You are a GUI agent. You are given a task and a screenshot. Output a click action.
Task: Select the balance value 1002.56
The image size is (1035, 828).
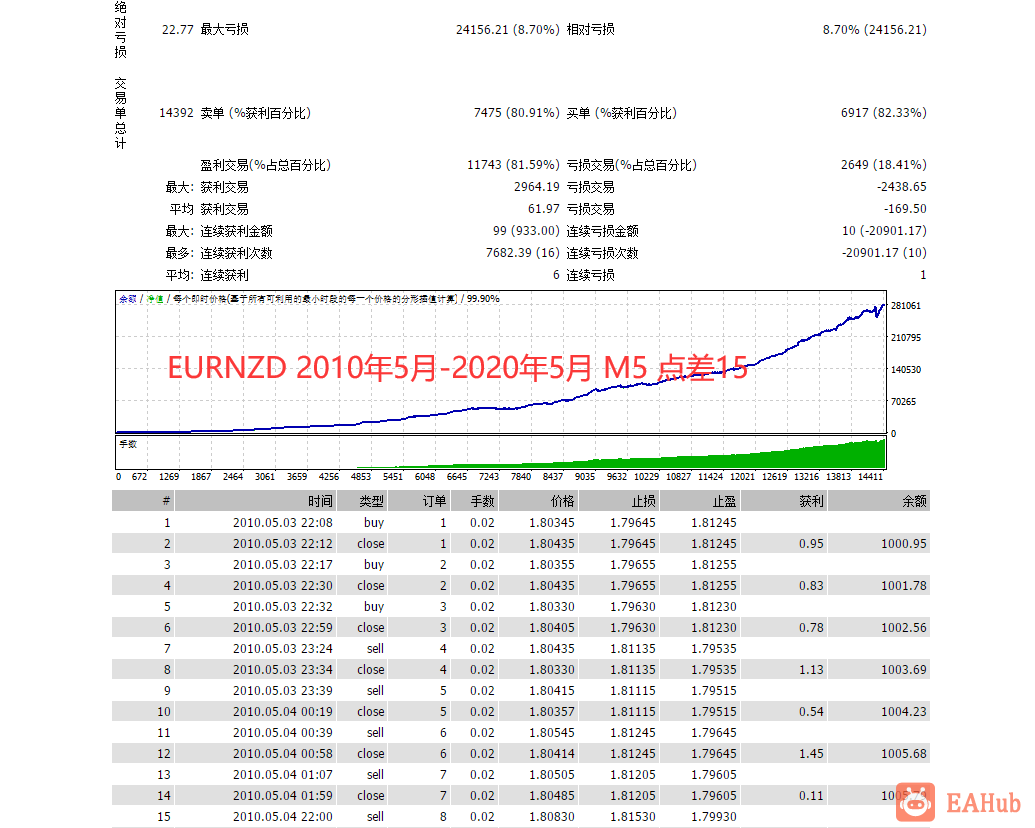pos(904,627)
